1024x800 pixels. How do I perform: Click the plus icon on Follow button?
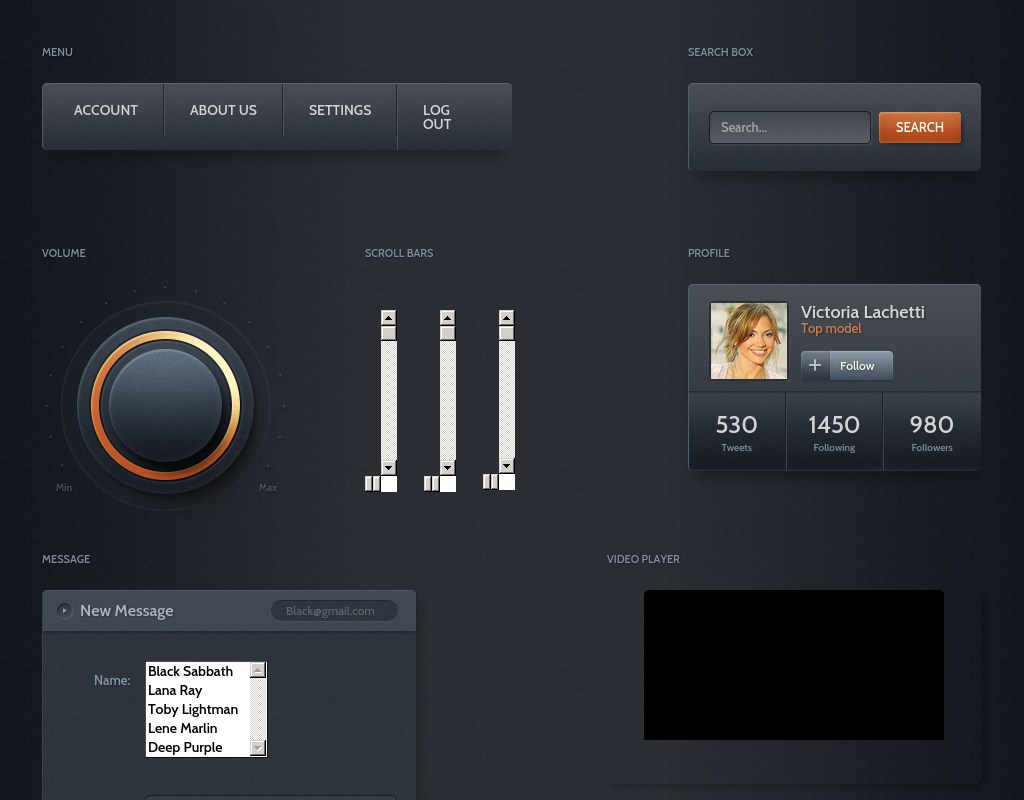pos(815,366)
